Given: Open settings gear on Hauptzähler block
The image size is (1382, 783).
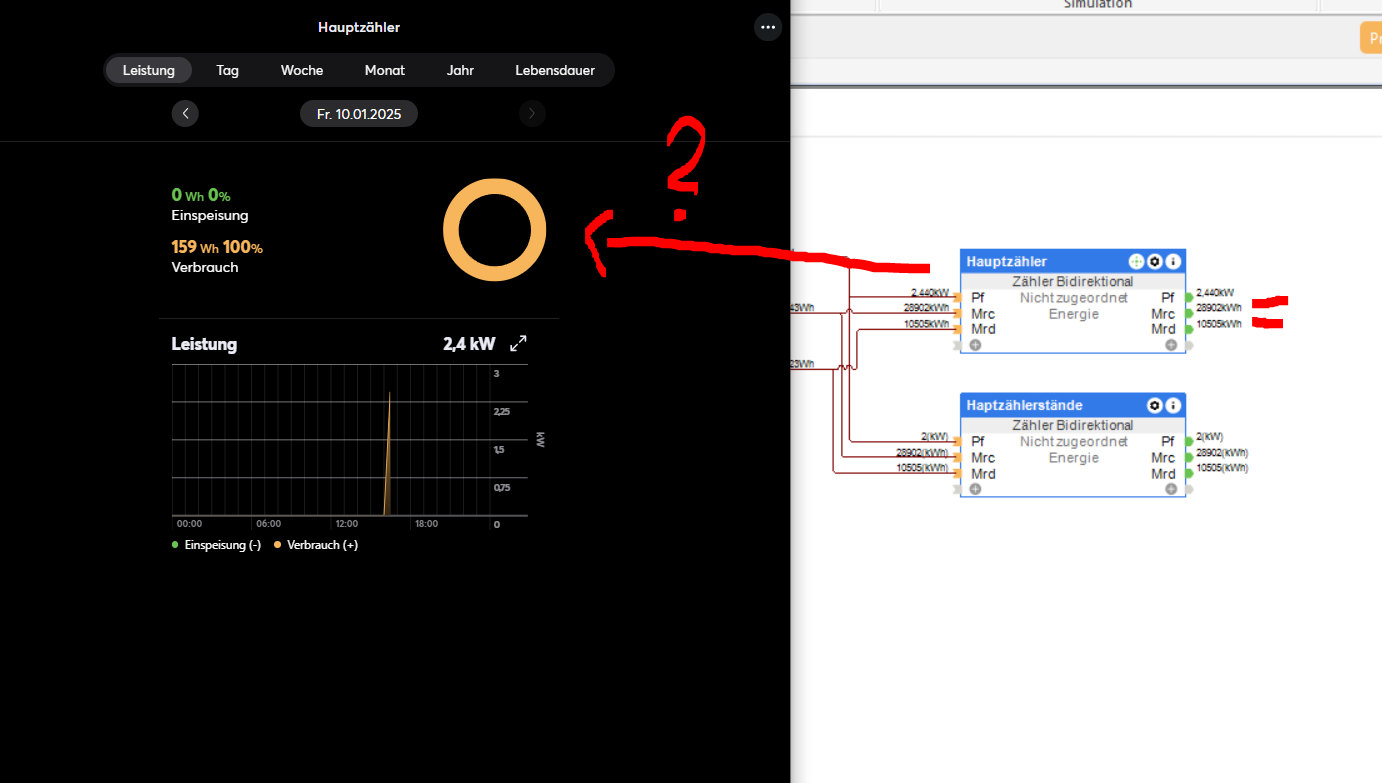Looking at the screenshot, I should [x=1155, y=261].
